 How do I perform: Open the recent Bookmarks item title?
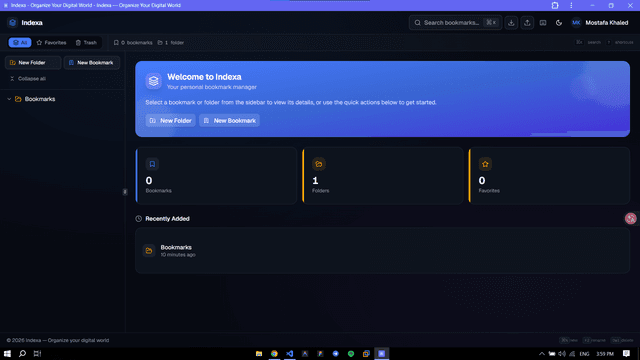(176, 247)
